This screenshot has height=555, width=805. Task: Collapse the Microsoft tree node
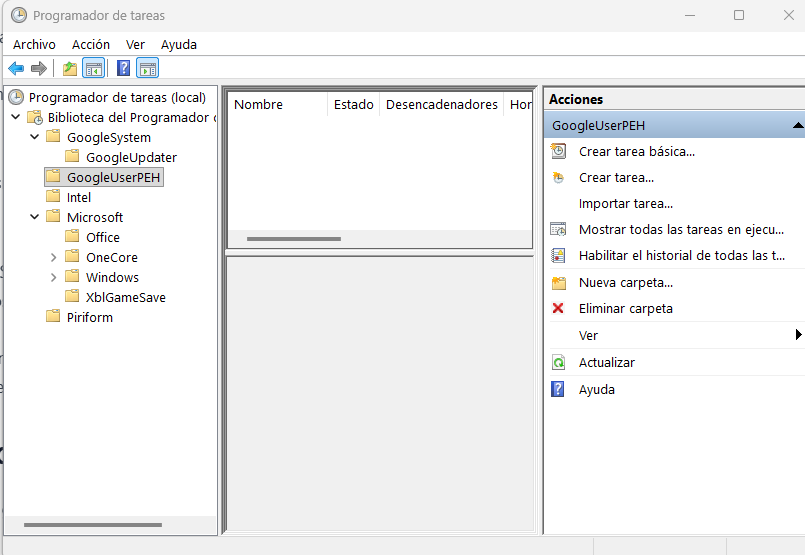(x=34, y=217)
